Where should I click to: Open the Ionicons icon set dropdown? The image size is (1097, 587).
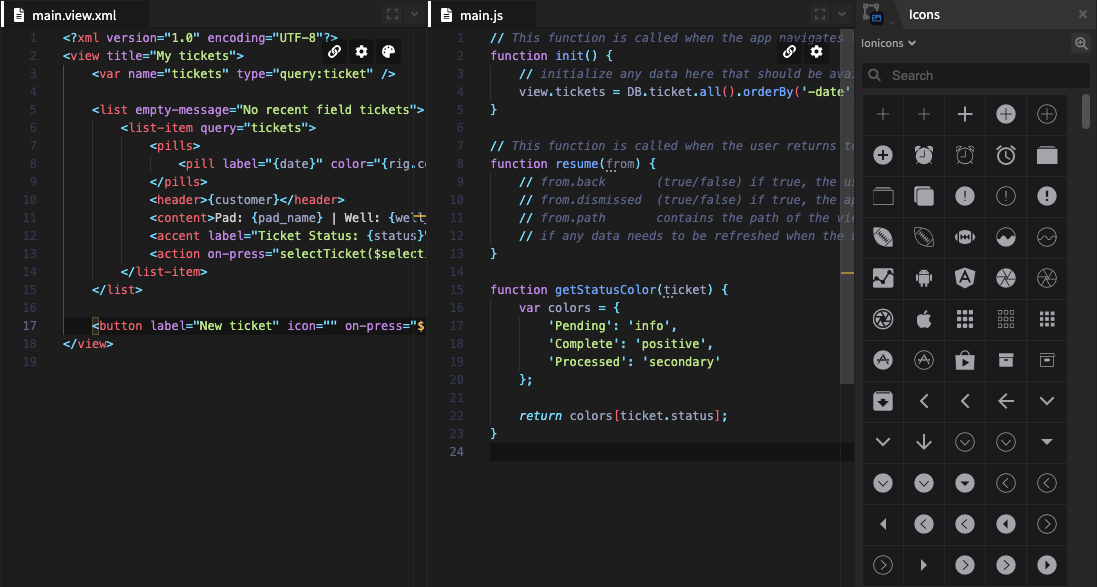click(x=889, y=43)
